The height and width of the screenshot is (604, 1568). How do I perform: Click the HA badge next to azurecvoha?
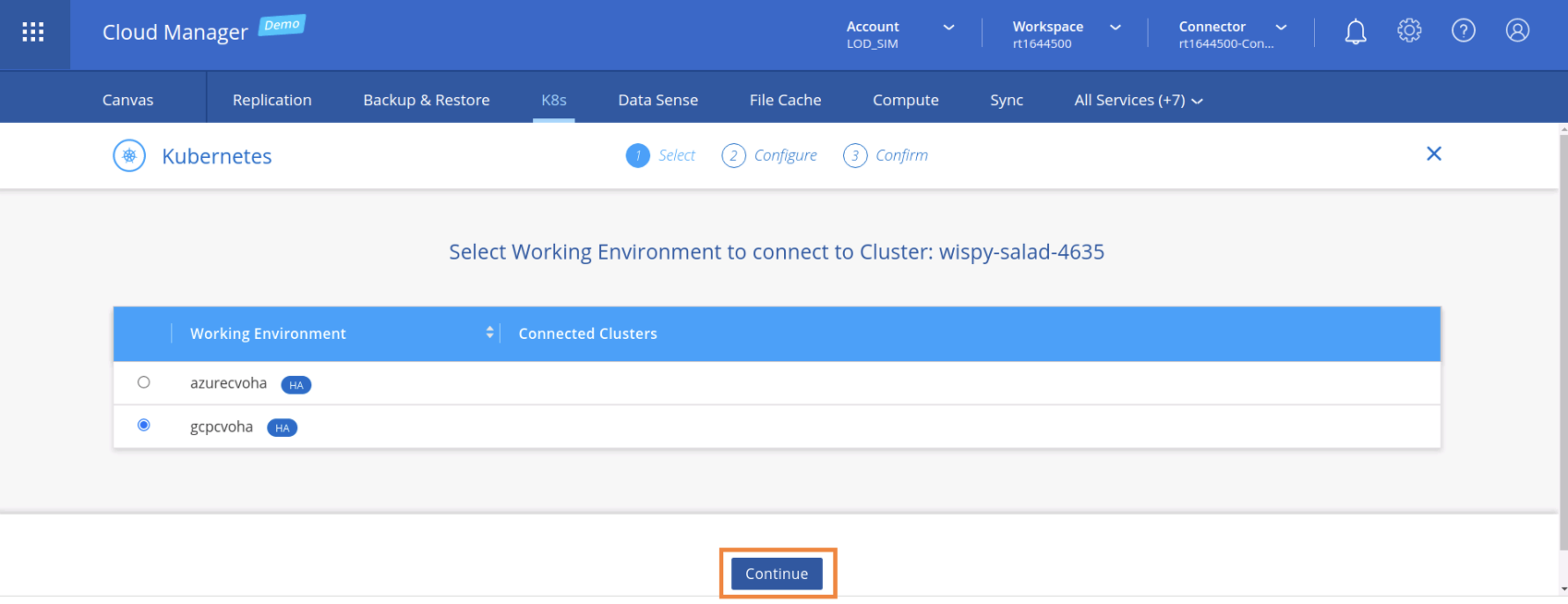pos(296,385)
